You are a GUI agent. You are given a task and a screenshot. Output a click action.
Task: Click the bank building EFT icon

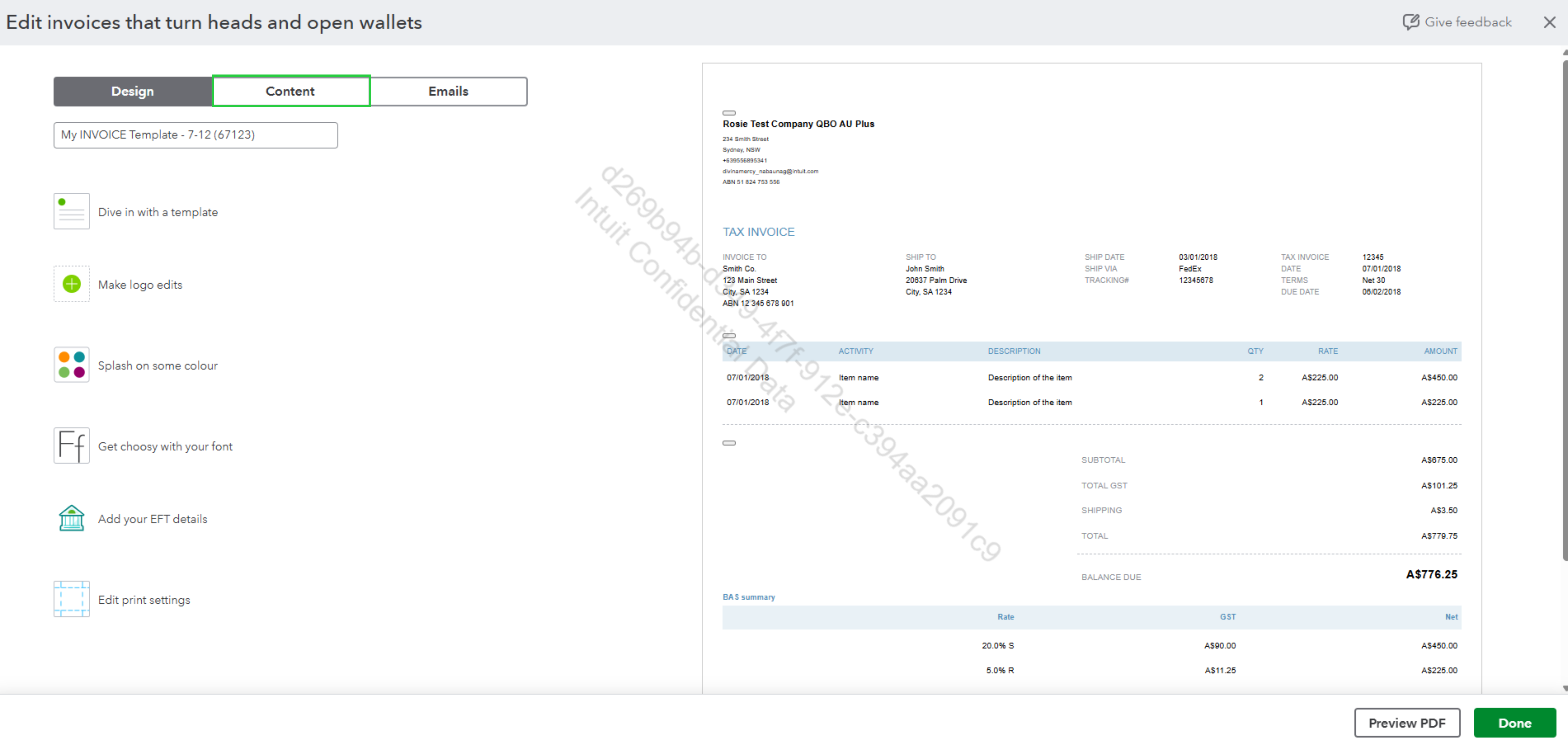tap(71, 518)
